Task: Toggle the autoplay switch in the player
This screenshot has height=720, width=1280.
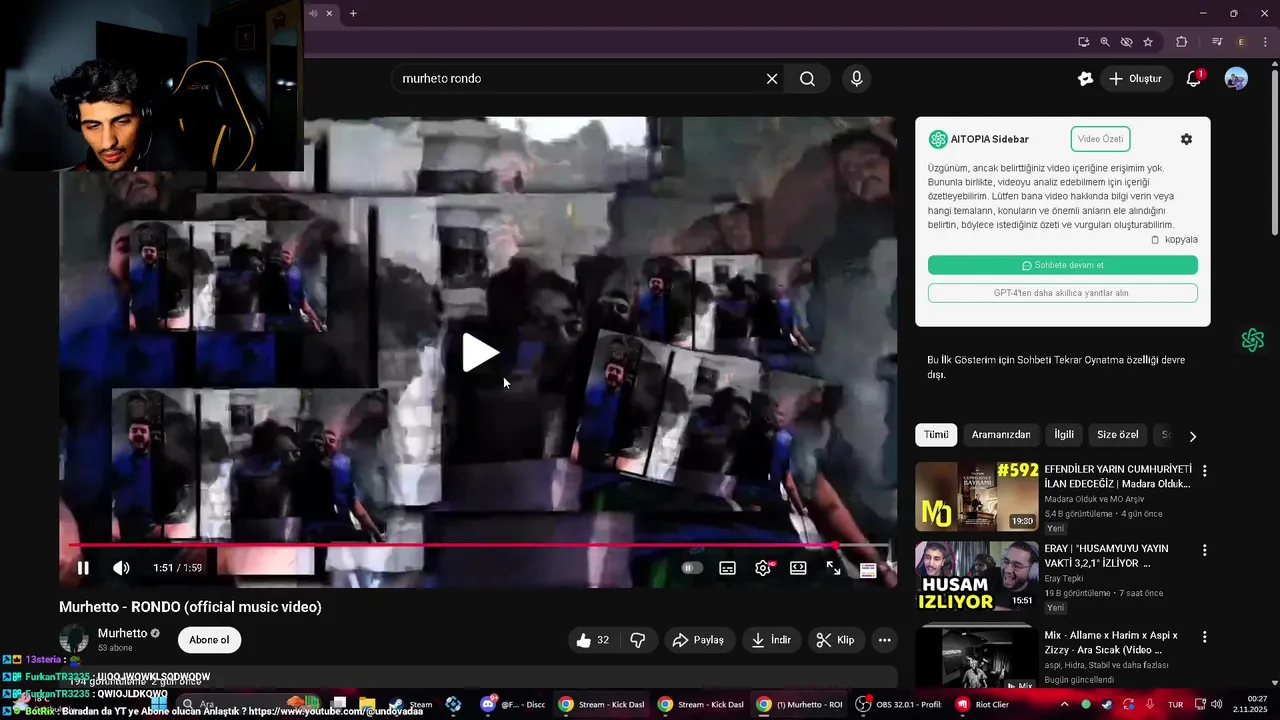Action: tap(691, 568)
